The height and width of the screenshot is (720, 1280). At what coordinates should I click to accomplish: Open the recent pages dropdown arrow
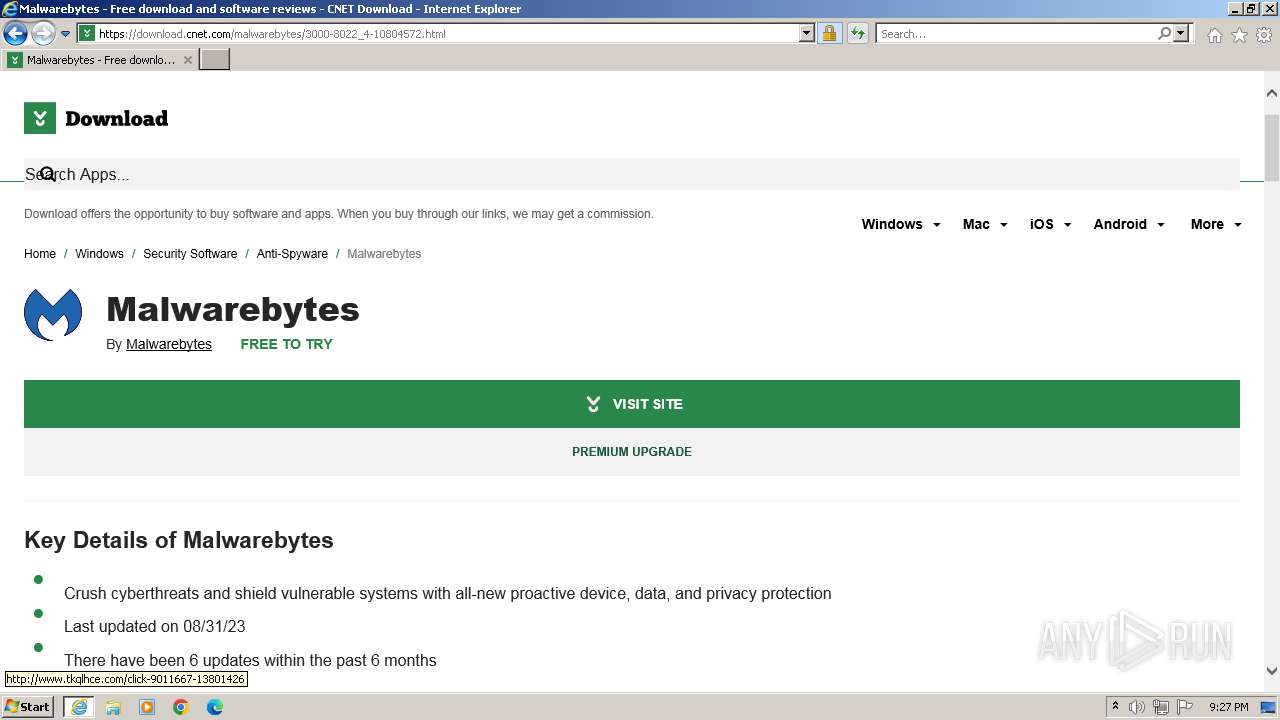[66, 34]
